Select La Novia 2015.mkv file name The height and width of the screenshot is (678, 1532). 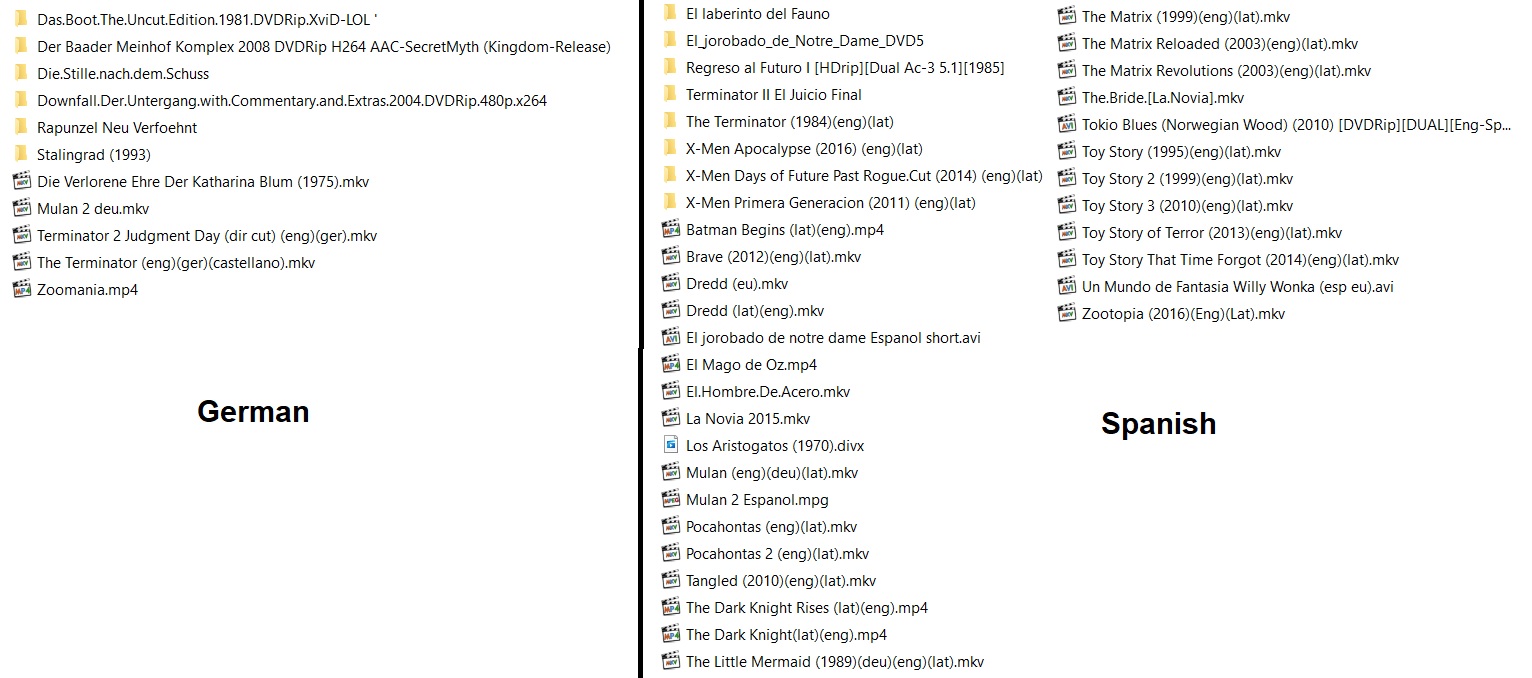[x=748, y=418]
